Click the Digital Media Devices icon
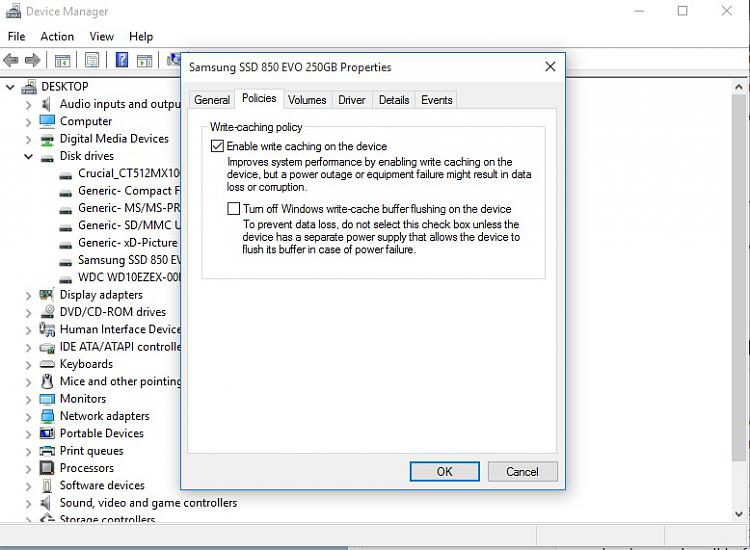750x550 pixels. tap(47, 139)
